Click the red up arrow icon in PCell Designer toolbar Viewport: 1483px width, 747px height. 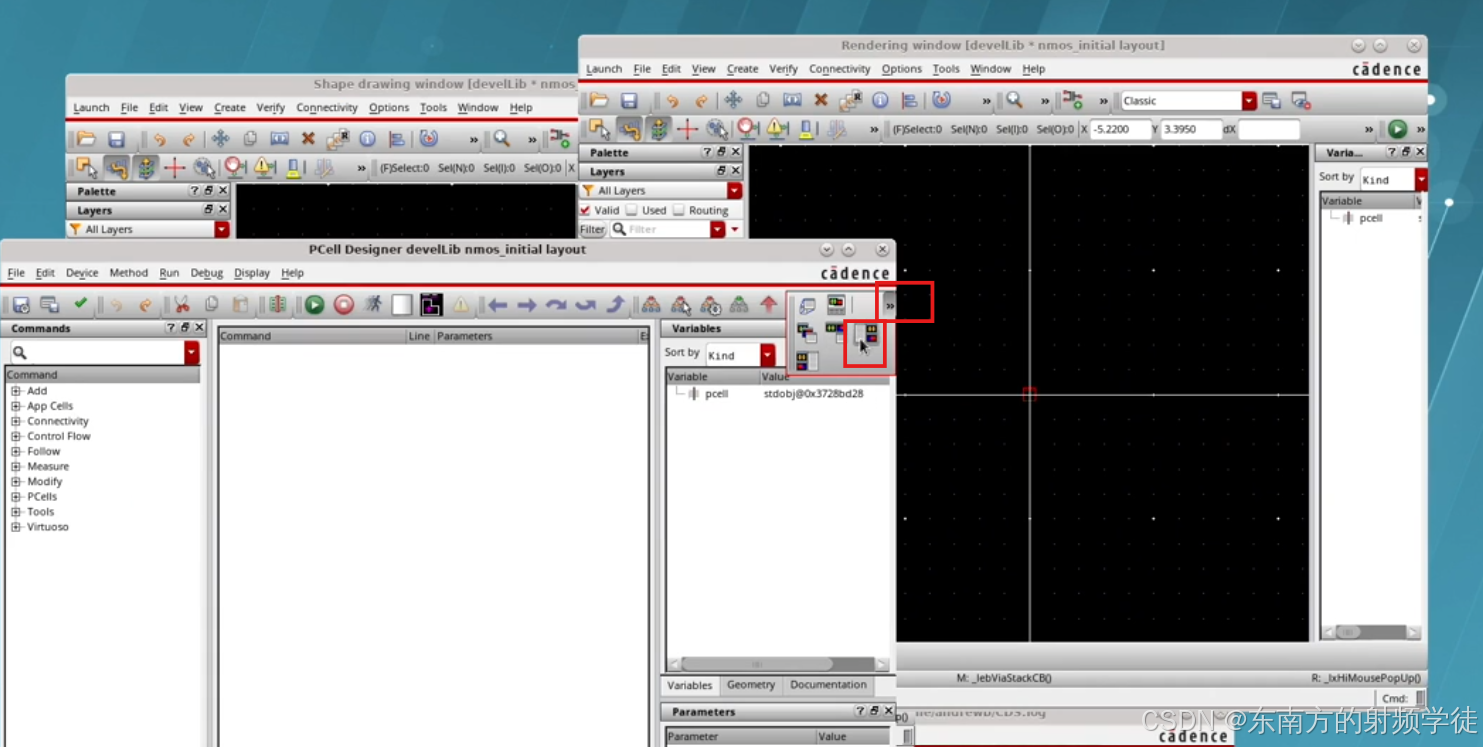pos(768,305)
